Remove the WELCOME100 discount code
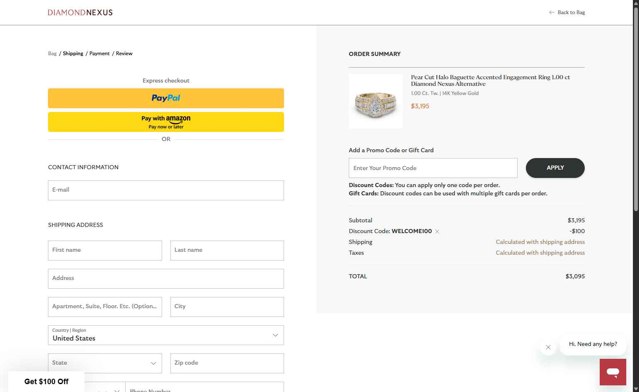This screenshot has width=639, height=392. [437, 231]
